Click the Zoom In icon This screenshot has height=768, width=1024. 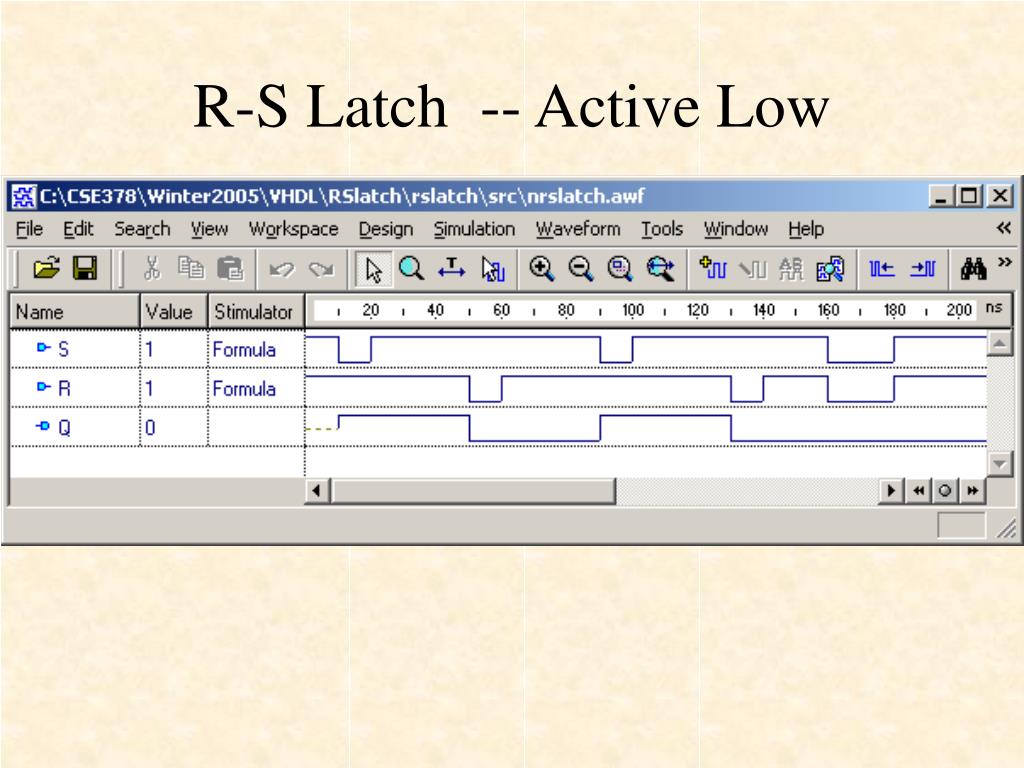(x=542, y=268)
